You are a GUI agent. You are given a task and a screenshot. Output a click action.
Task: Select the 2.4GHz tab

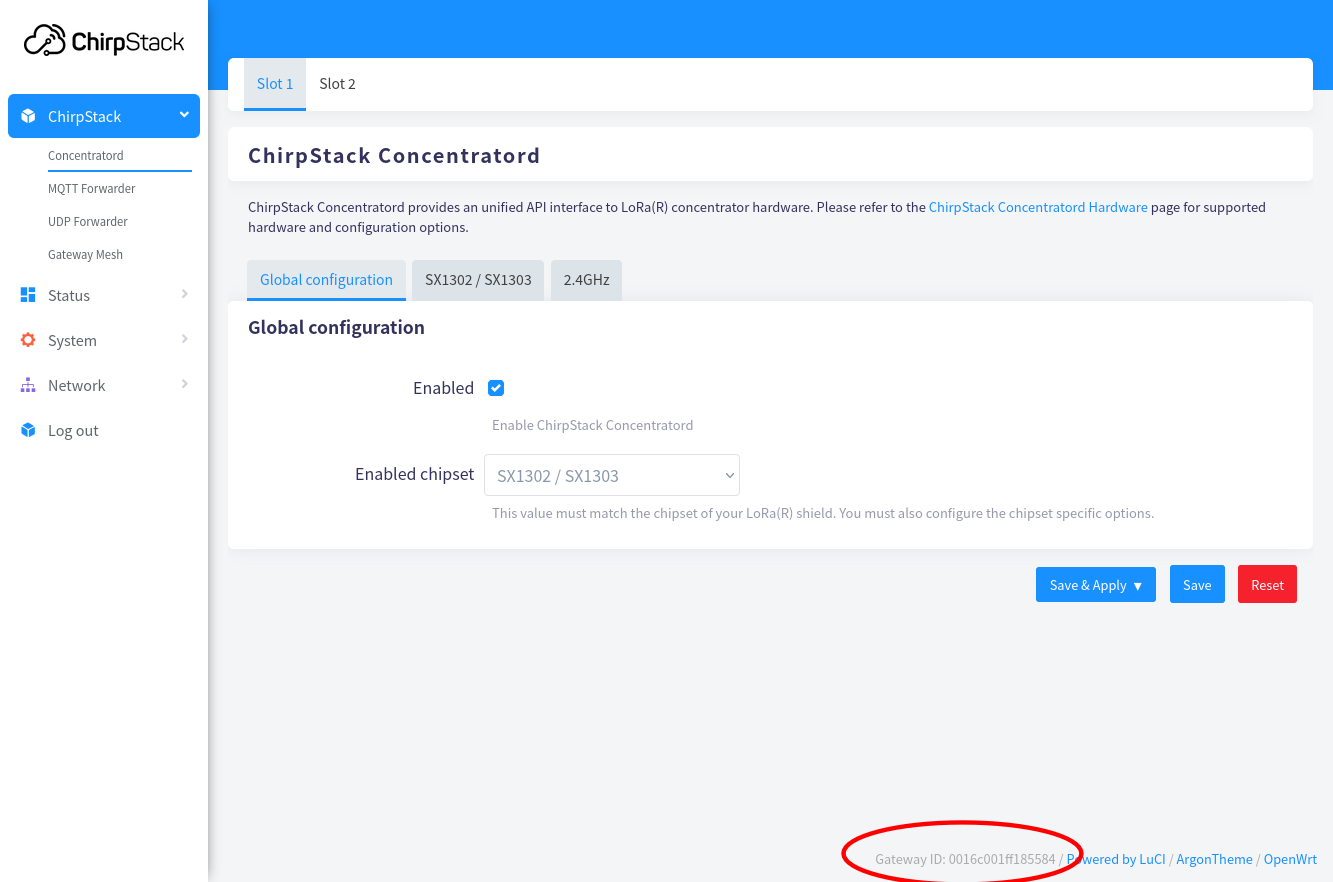[x=586, y=280]
